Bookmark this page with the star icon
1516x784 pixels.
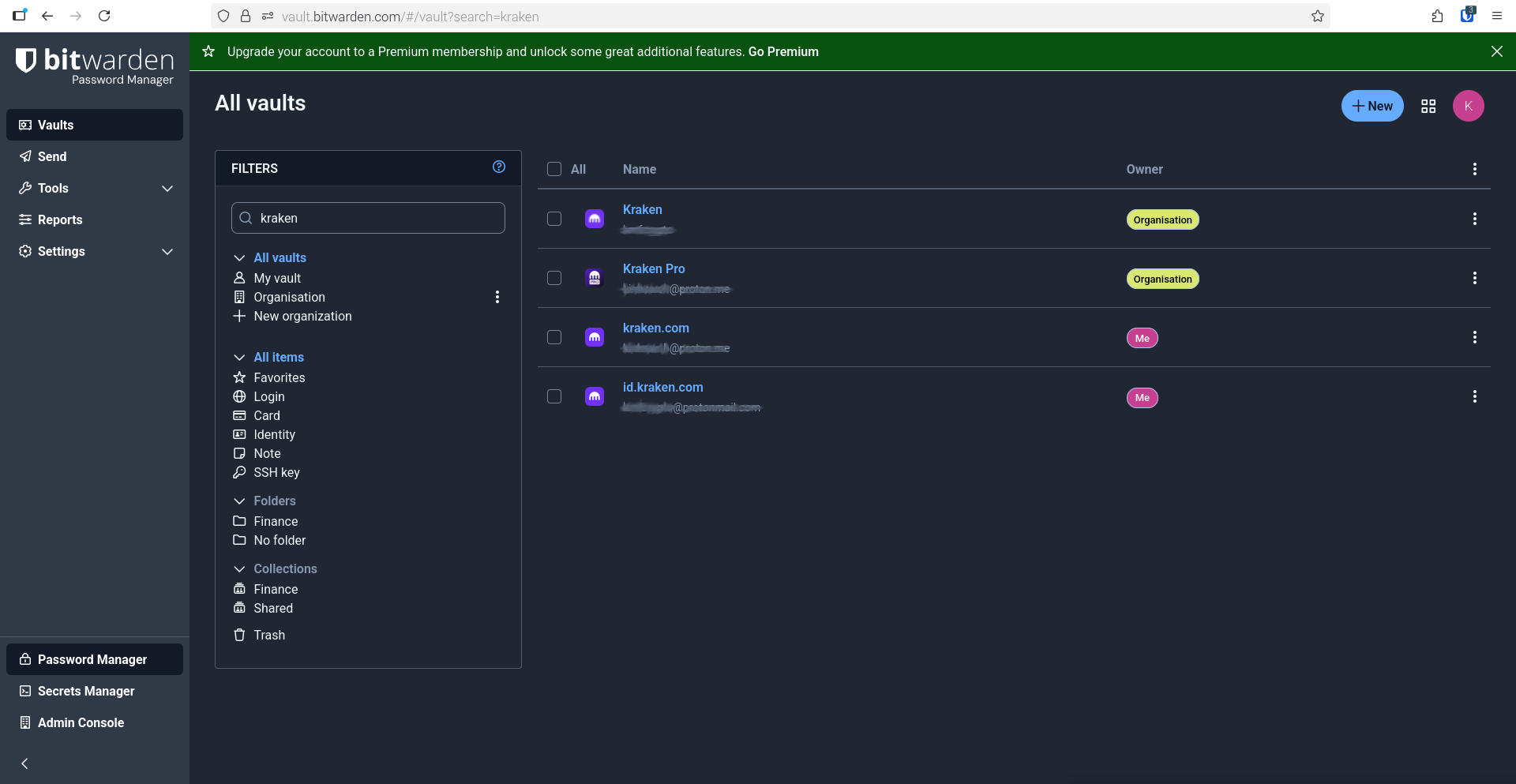pos(1318,16)
